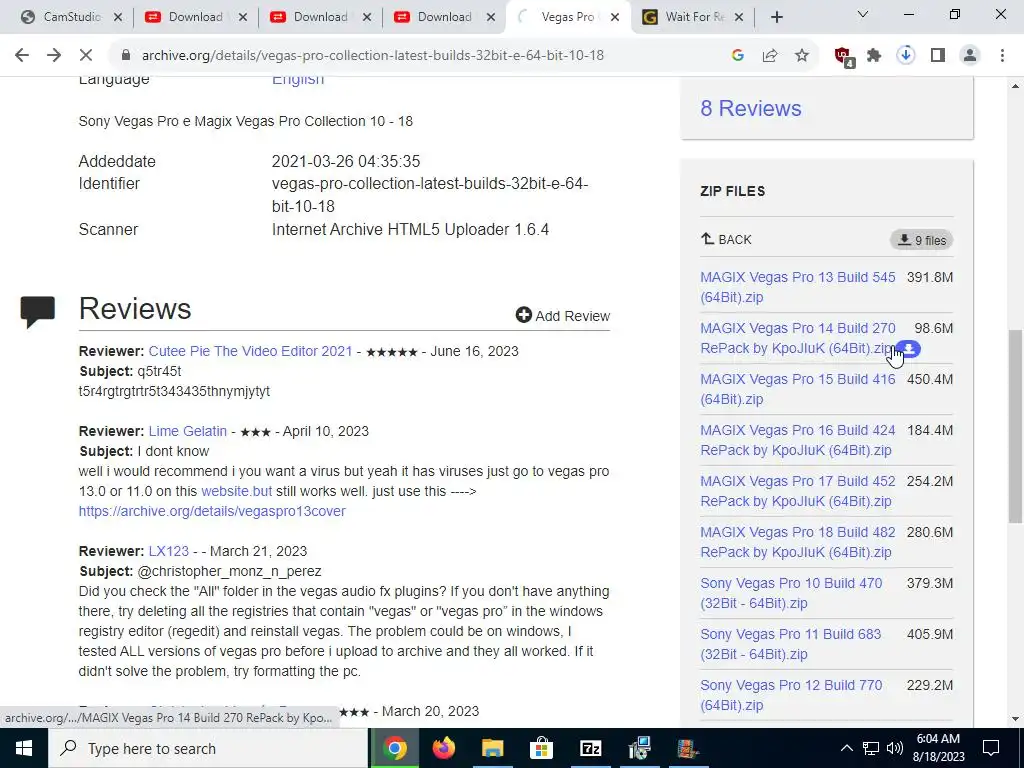This screenshot has height=768, width=1024.
Task: Open the Chrome three-dot menu
Action: coord(1002,56)
